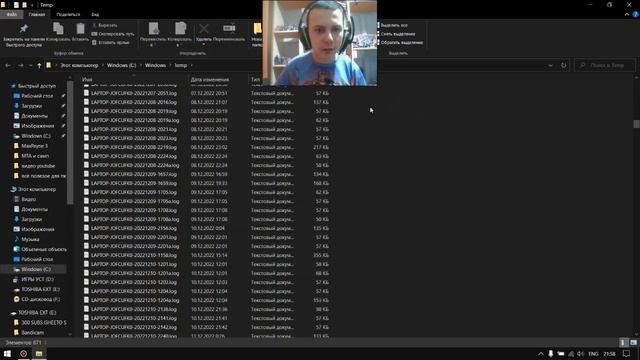Go up one level with up arrow
The image size is (640, 360).
[x=39, y=65]
